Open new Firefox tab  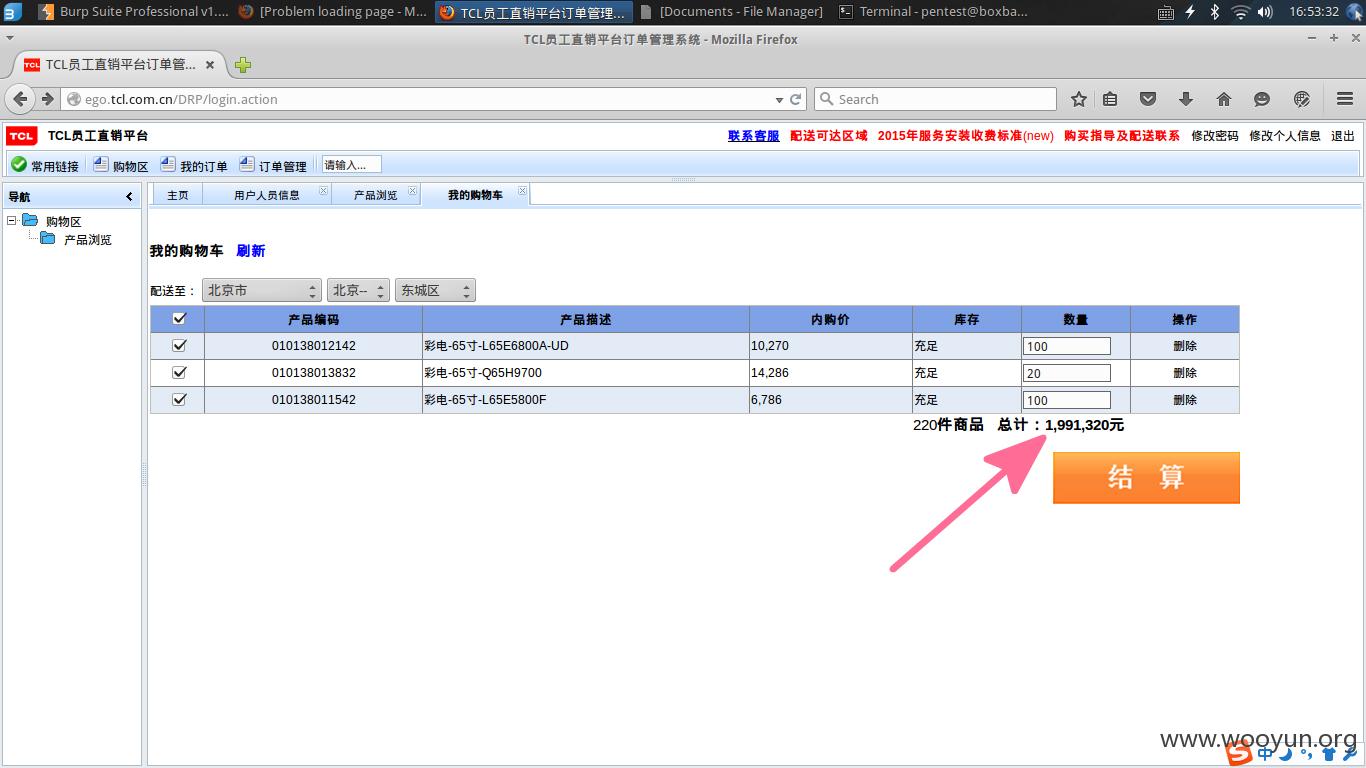click(x=243, y=65)
